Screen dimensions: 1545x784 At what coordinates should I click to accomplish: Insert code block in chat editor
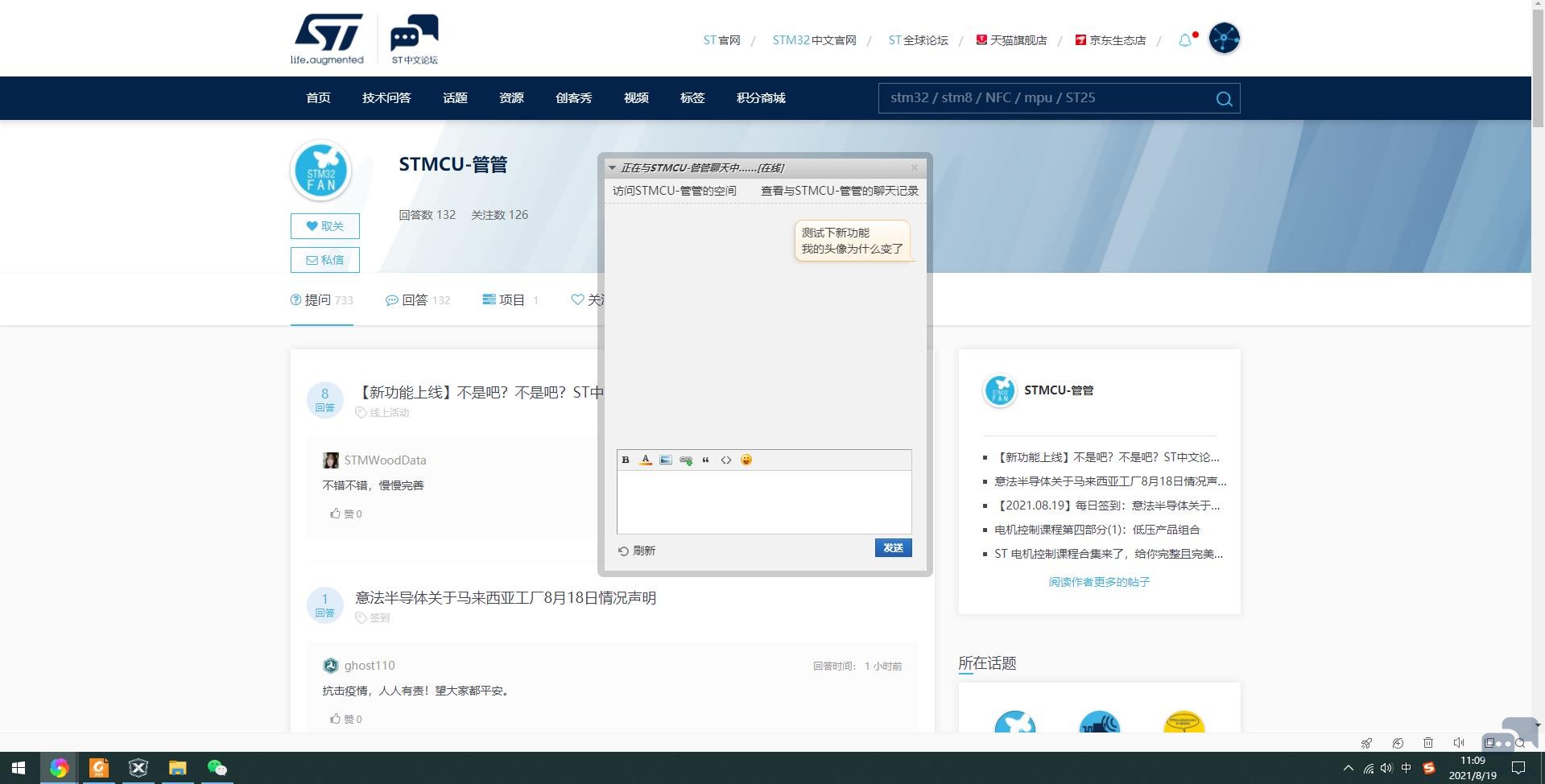coord(726,460)
